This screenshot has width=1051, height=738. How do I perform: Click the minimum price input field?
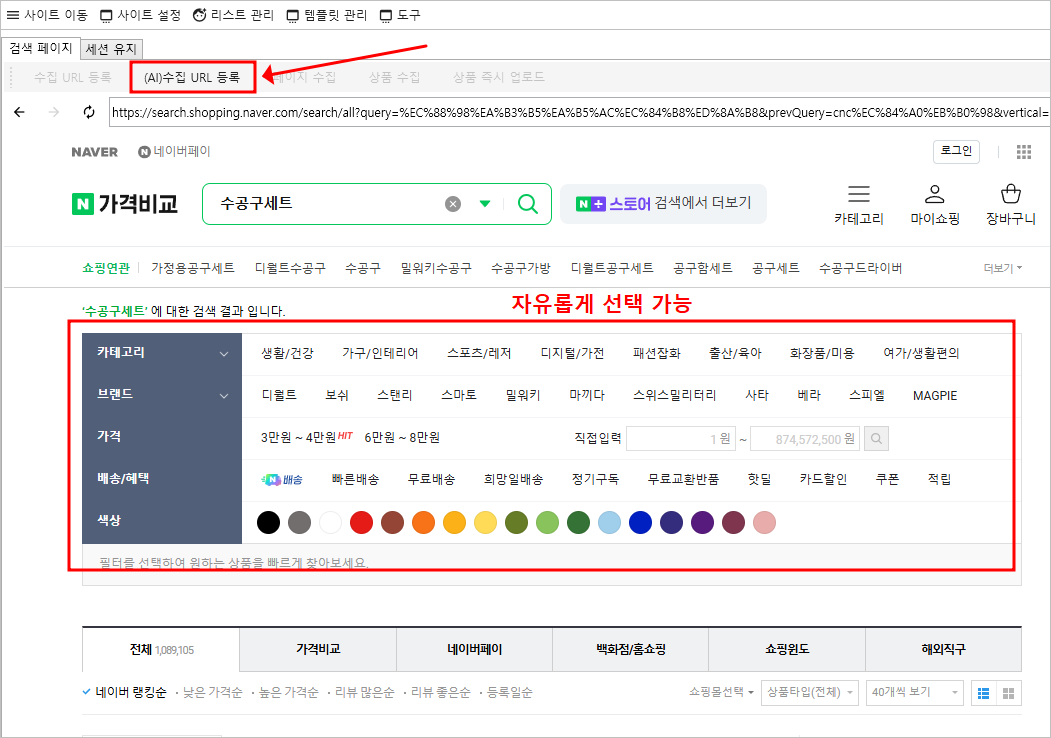[x=680, y=439]
